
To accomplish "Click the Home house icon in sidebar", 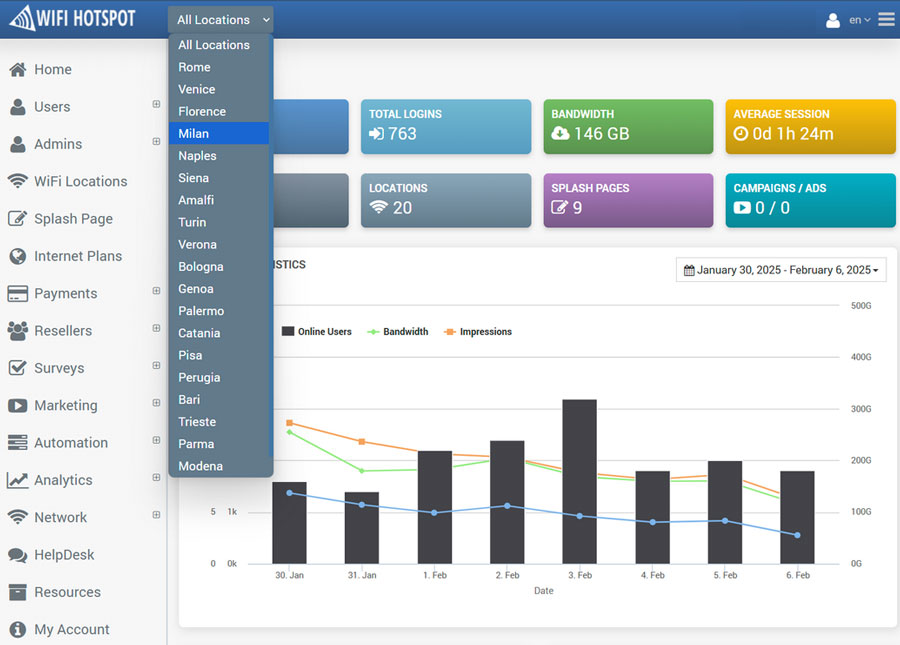I will click(x=17, y=70).
